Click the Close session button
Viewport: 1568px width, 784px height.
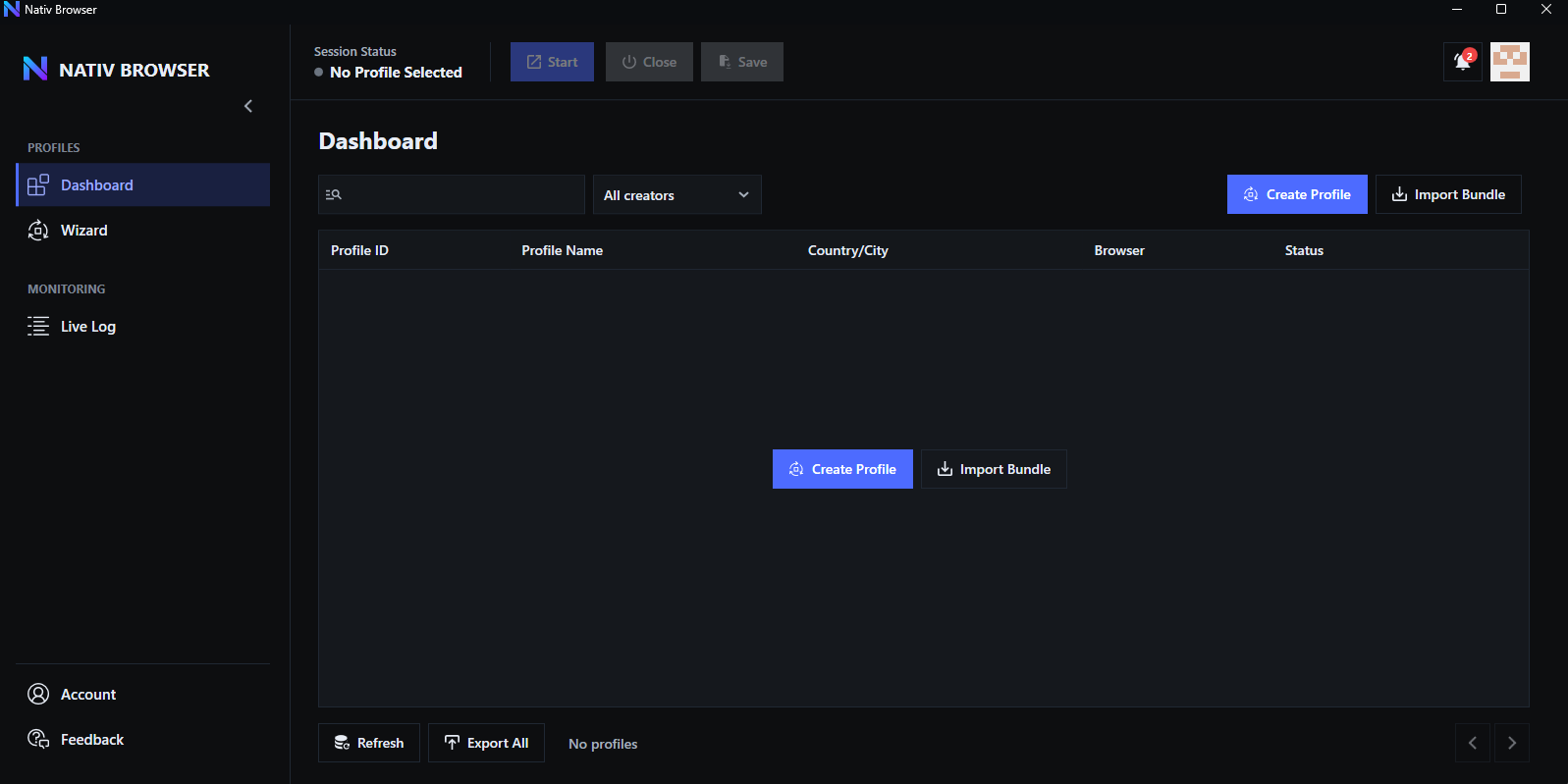(649, 62)
